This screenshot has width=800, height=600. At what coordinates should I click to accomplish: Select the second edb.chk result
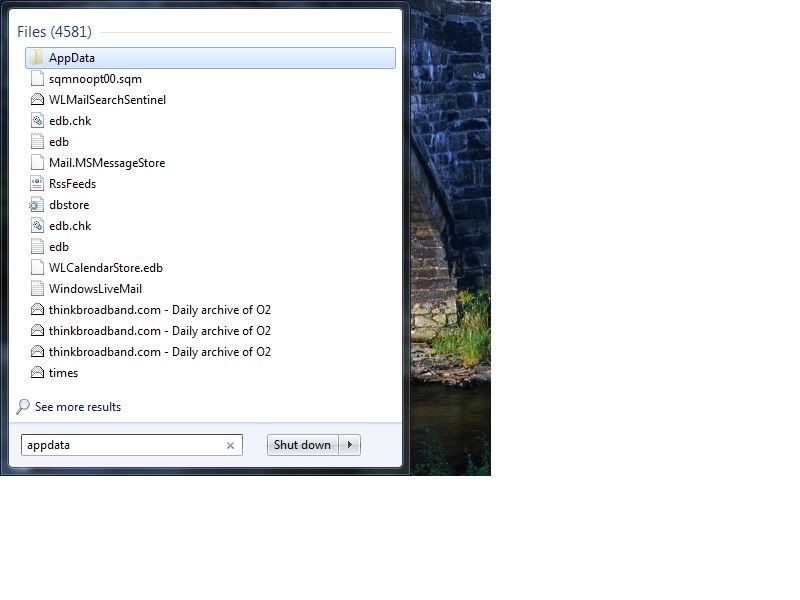210,226
